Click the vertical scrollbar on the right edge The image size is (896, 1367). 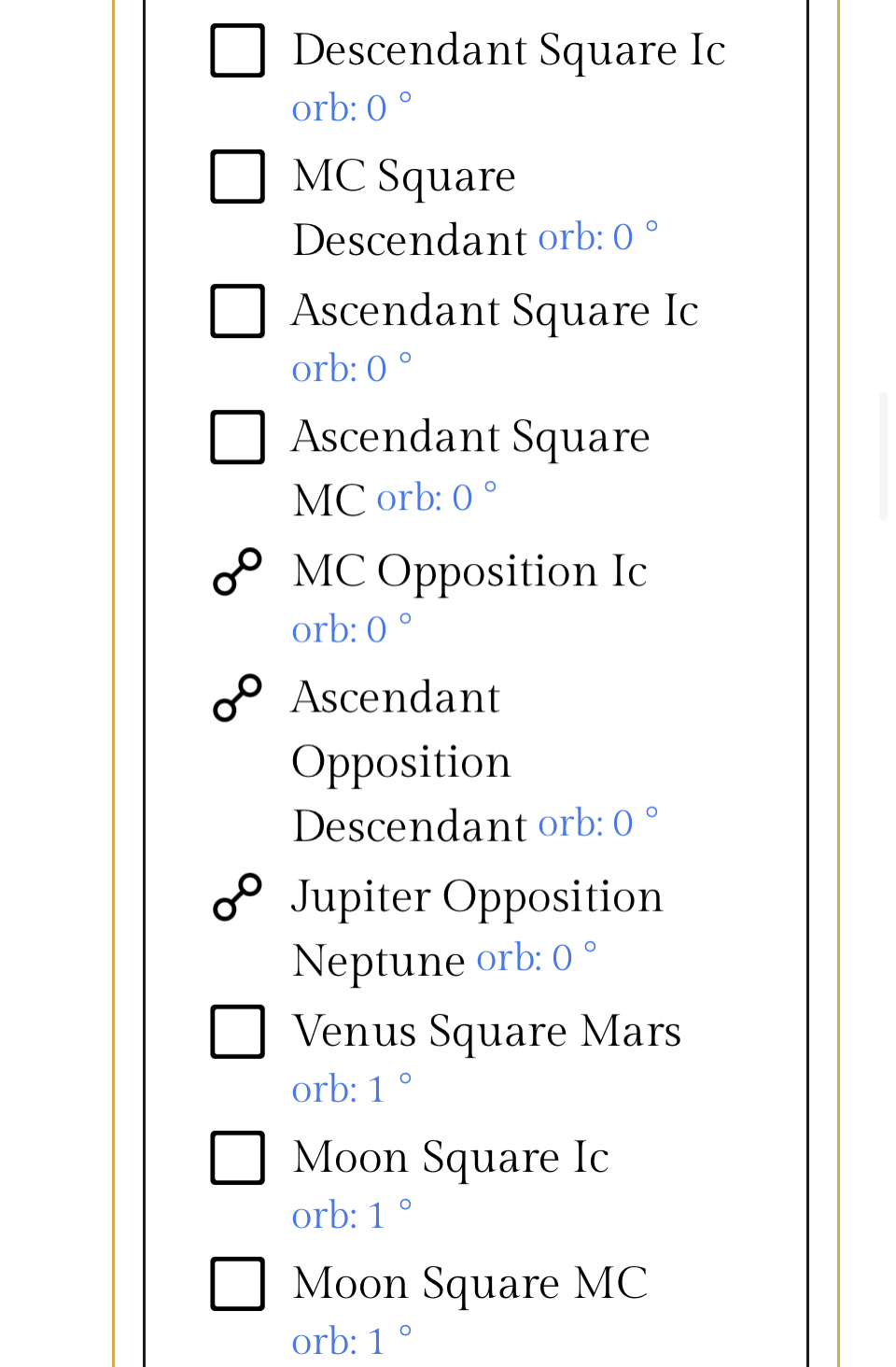coord(883,456)
